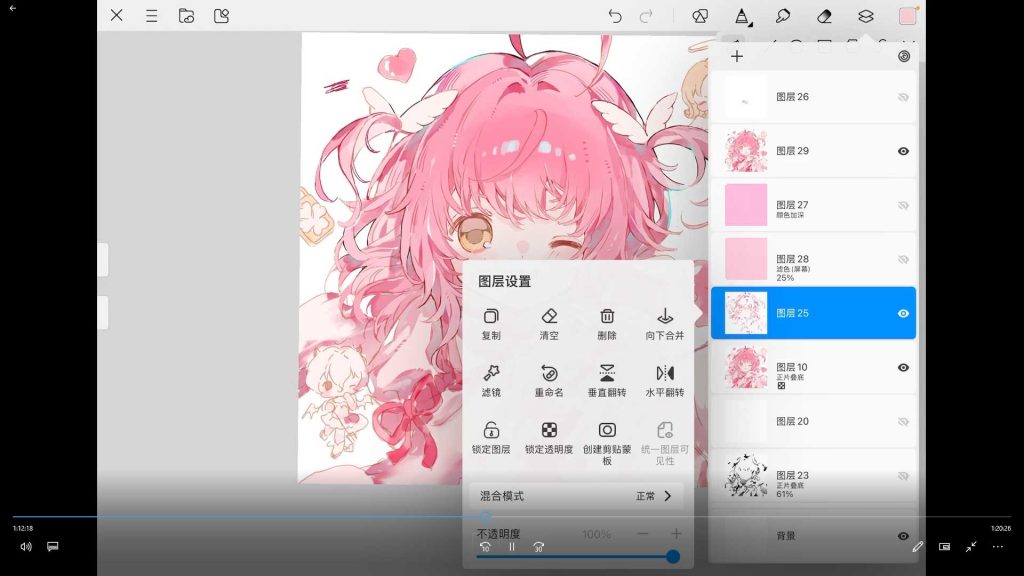Flip layer vertically with 垂直翻转
This screenshot has width=1024, height=576.
(x=607, y=381)
